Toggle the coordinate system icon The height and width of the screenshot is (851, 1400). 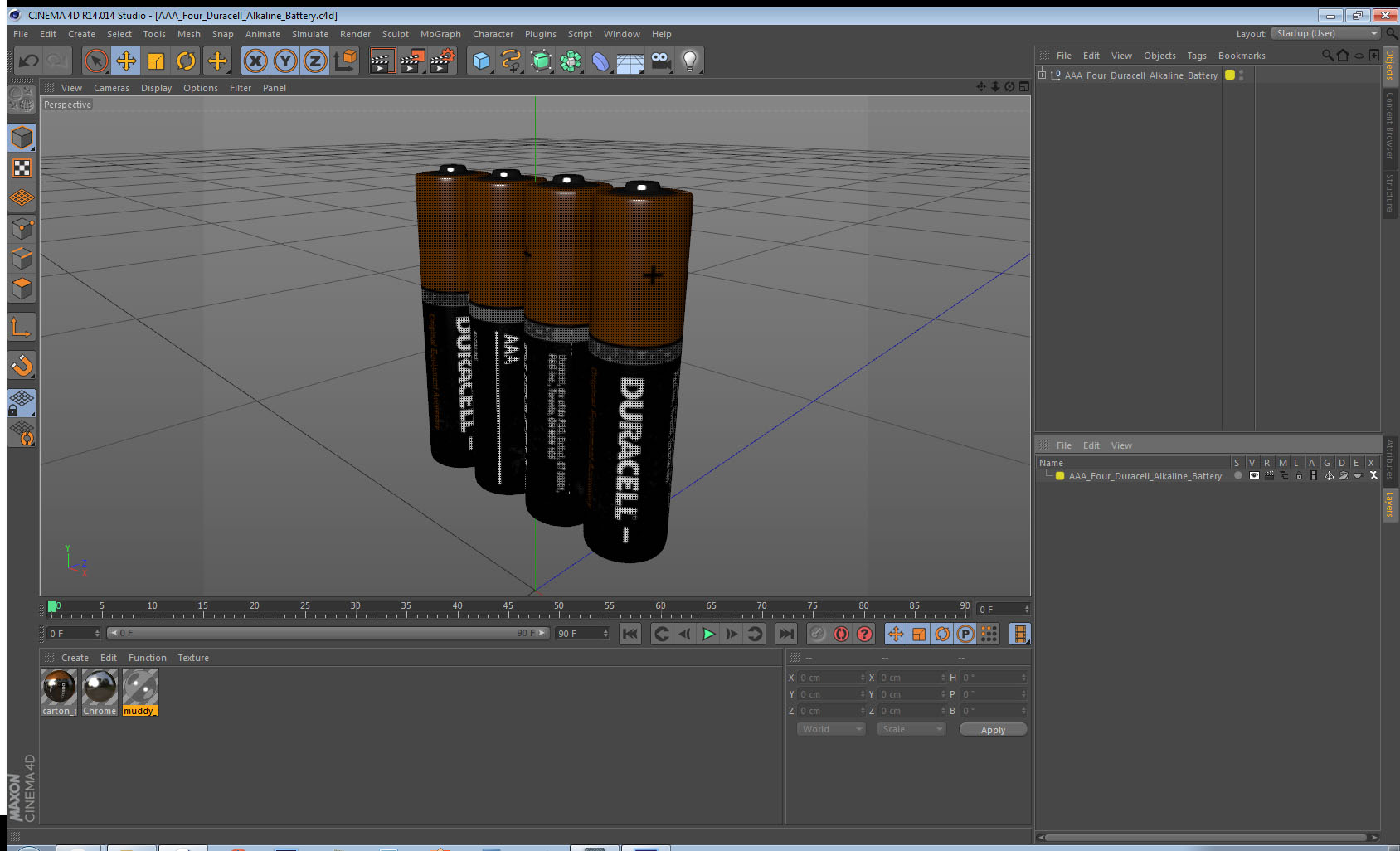(345, 61)
